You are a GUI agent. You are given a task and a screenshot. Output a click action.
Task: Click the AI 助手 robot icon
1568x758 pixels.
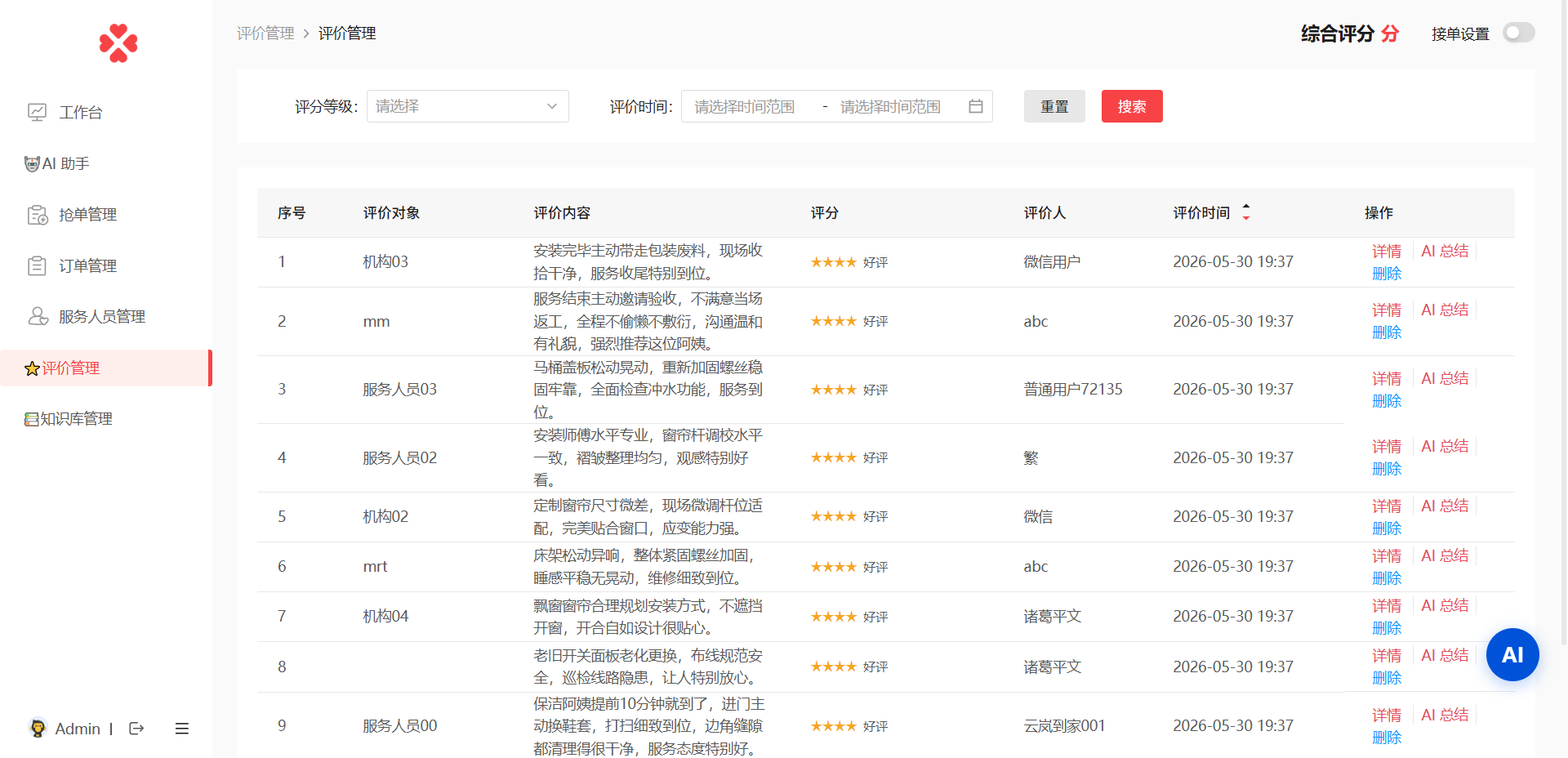pos(32,164)
